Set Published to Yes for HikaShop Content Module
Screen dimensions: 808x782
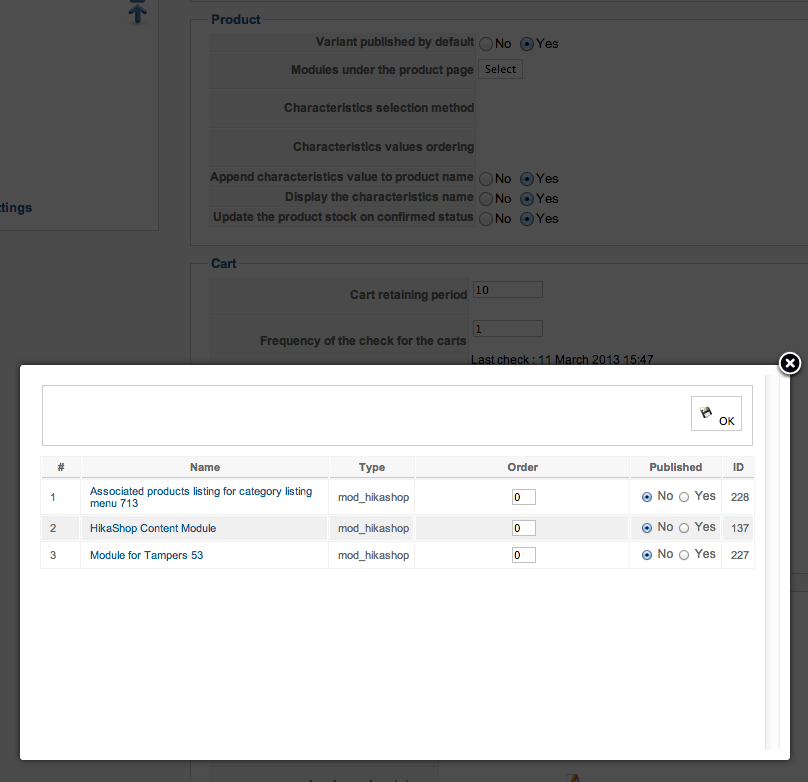coord(684,528)
